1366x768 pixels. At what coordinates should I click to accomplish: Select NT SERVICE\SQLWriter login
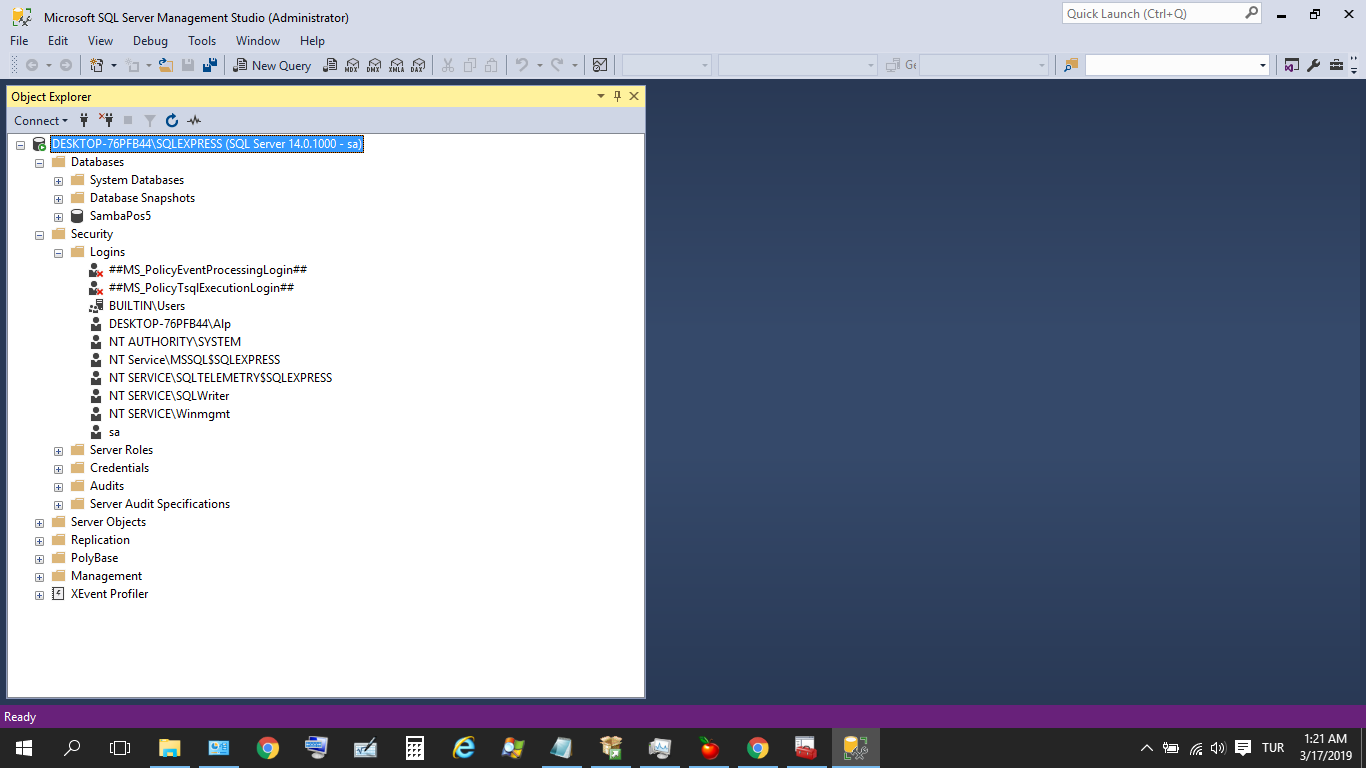click(x=169, y=396)
